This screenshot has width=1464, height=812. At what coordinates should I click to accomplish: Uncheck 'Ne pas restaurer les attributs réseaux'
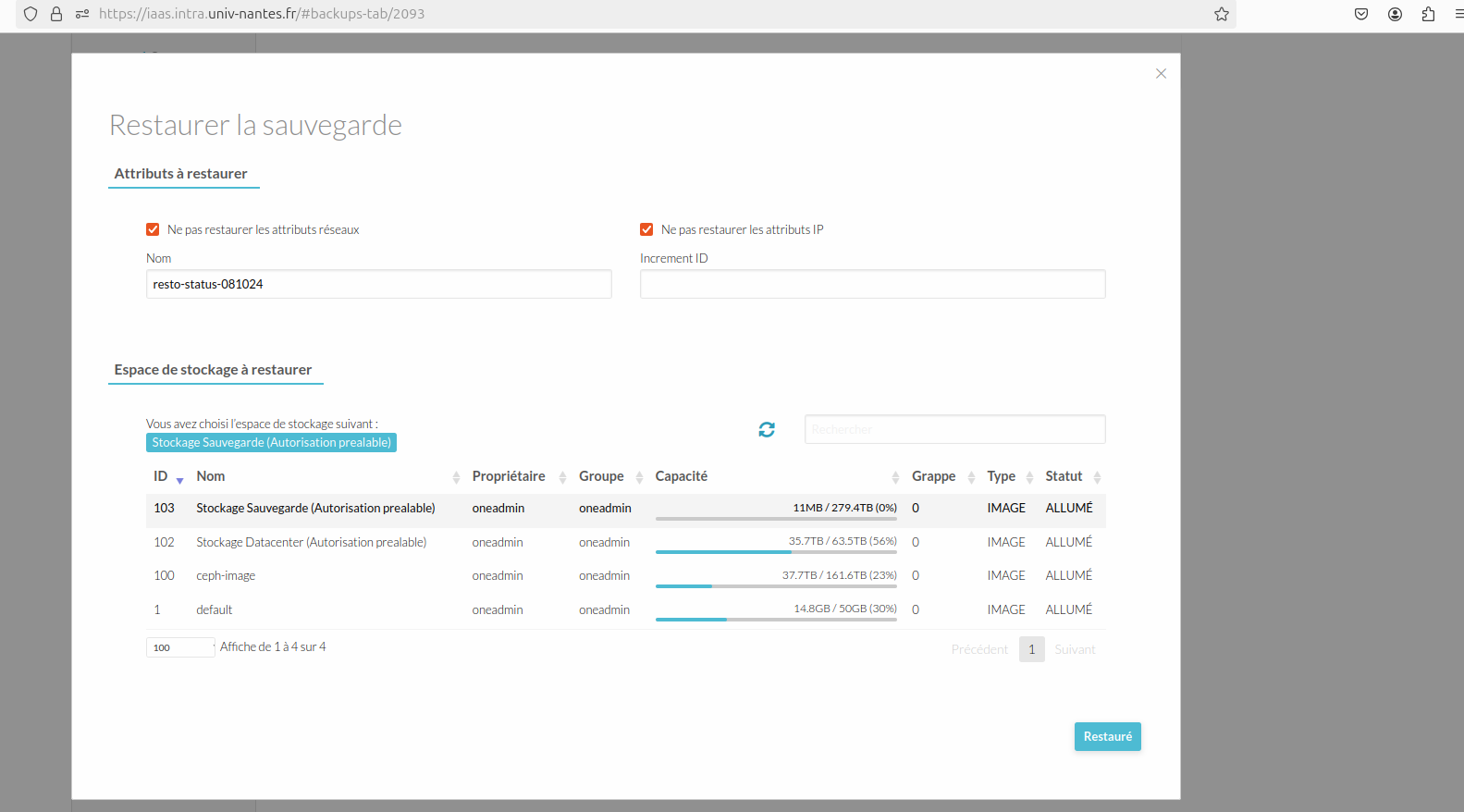[153, 229]
